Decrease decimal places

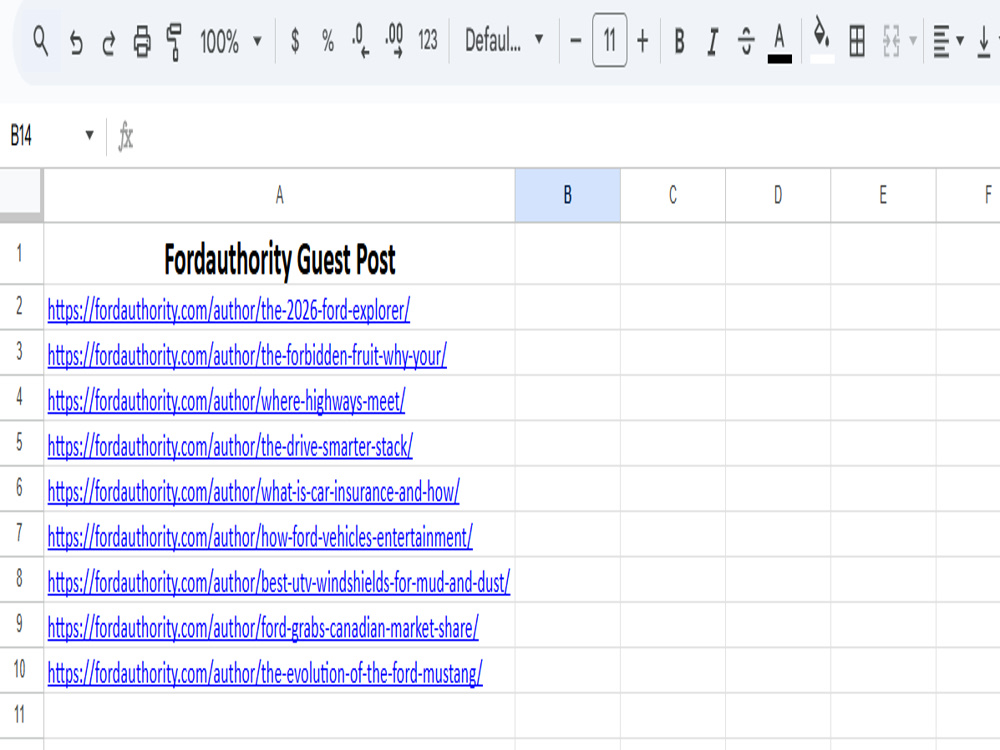coord(360,41)
